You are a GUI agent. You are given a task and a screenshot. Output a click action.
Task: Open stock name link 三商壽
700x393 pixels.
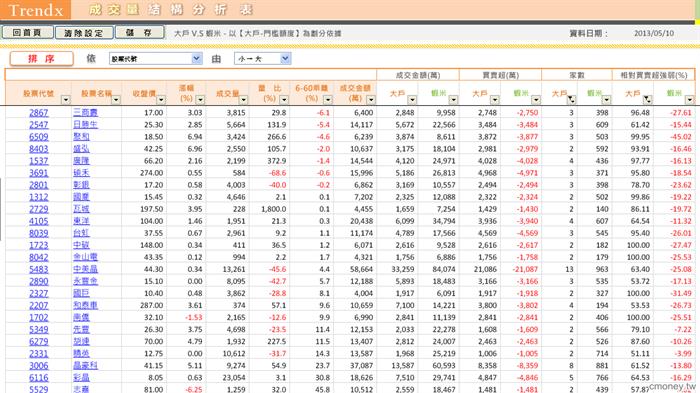click(85, 113)
